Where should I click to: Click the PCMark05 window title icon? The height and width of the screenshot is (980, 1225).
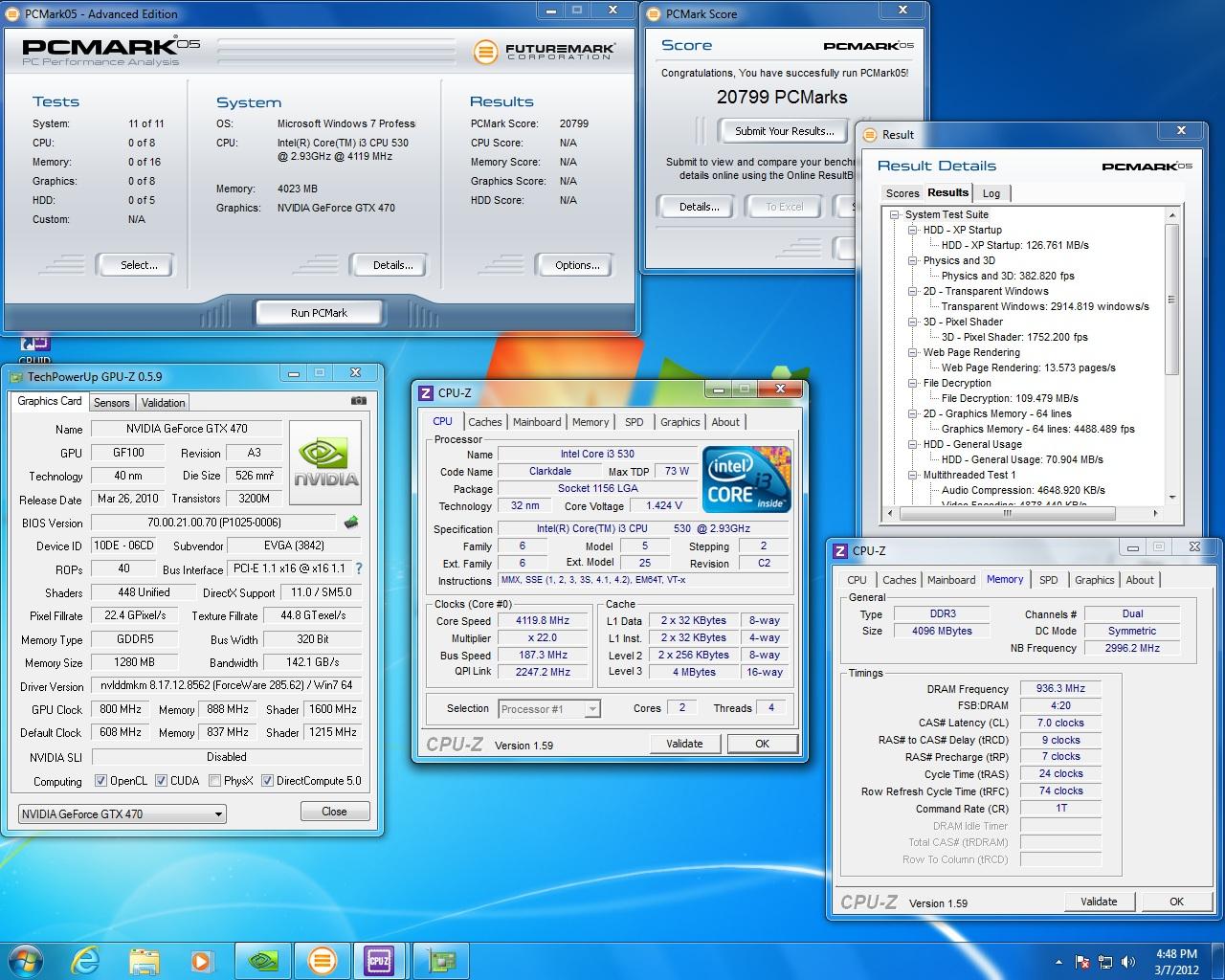tap(14, 13)
